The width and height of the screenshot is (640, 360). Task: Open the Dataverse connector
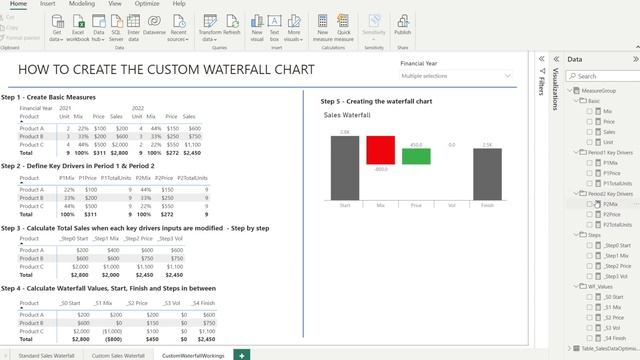pyautogui.click(x=154, y=24)
